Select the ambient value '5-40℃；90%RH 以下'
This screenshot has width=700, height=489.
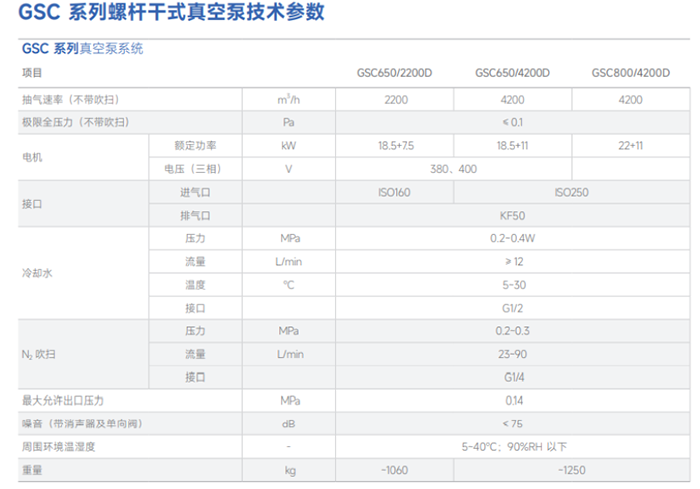point(514,447)
